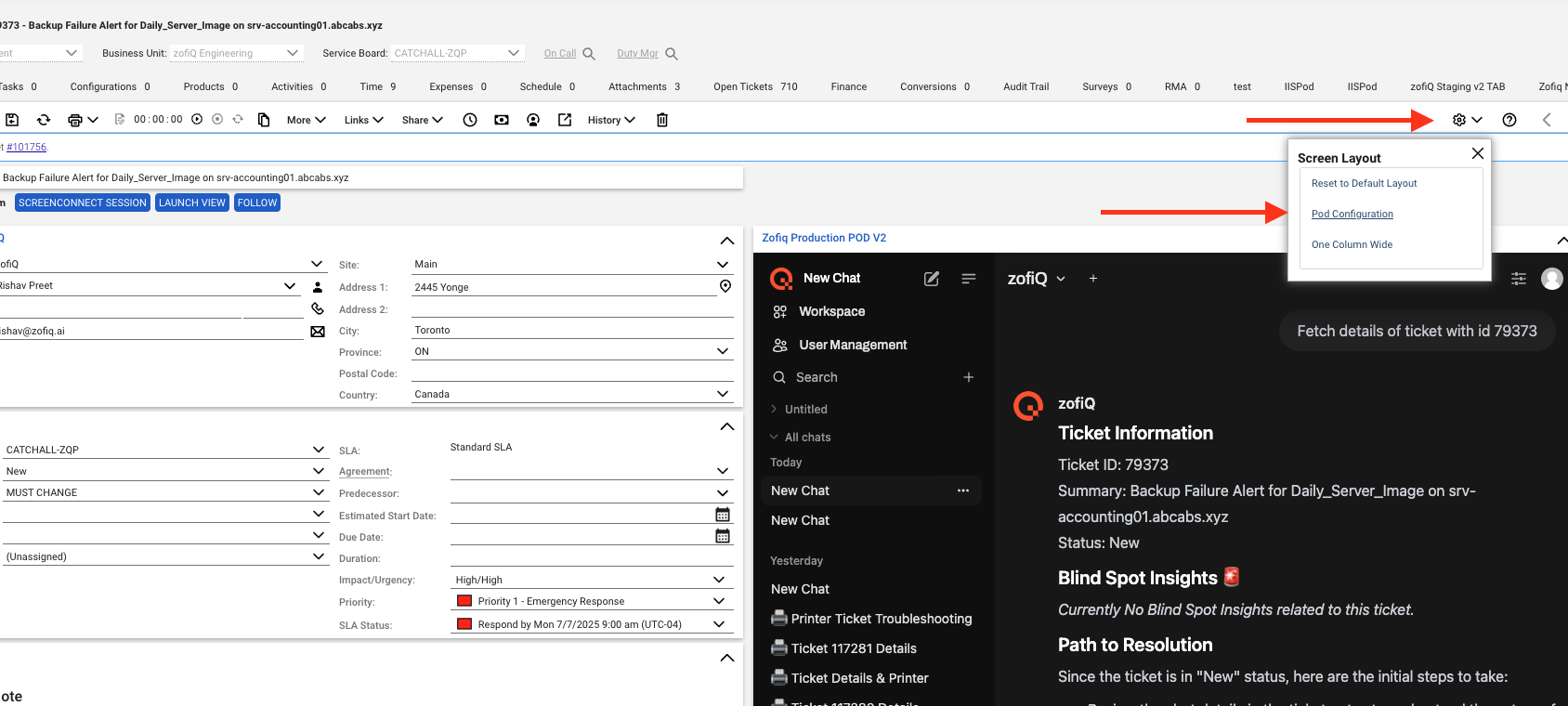Open the Links dropdown menu
1568x706 pixels.
click(x=364, y=120)
